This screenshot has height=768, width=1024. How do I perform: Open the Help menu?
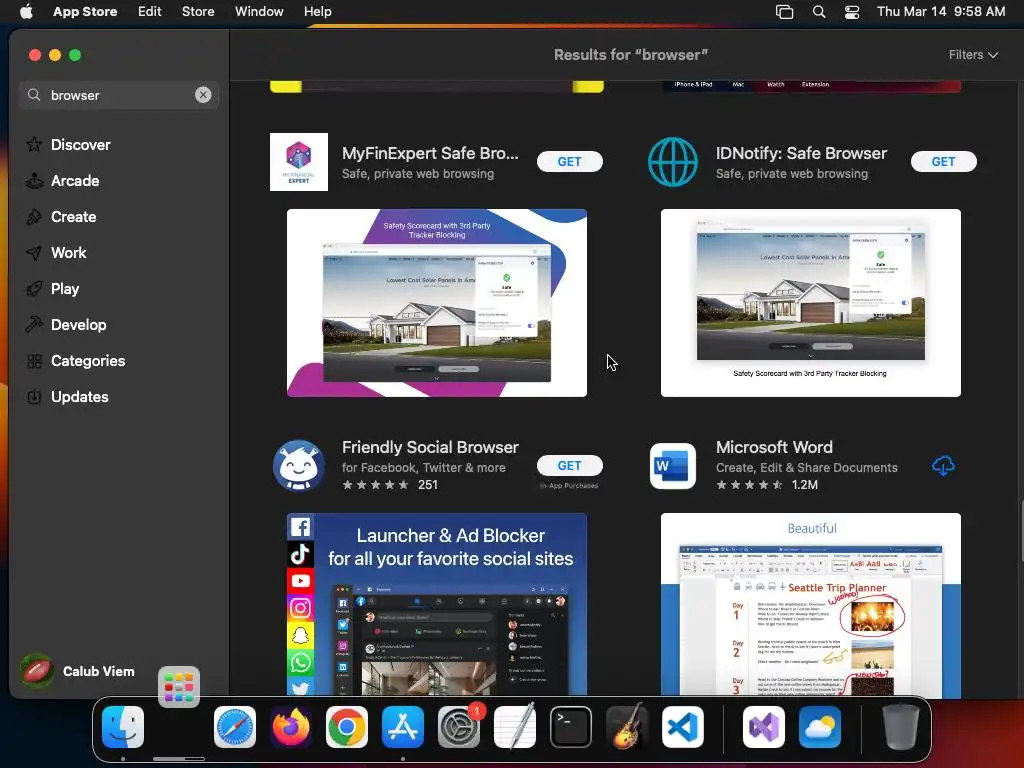point(317,12)
